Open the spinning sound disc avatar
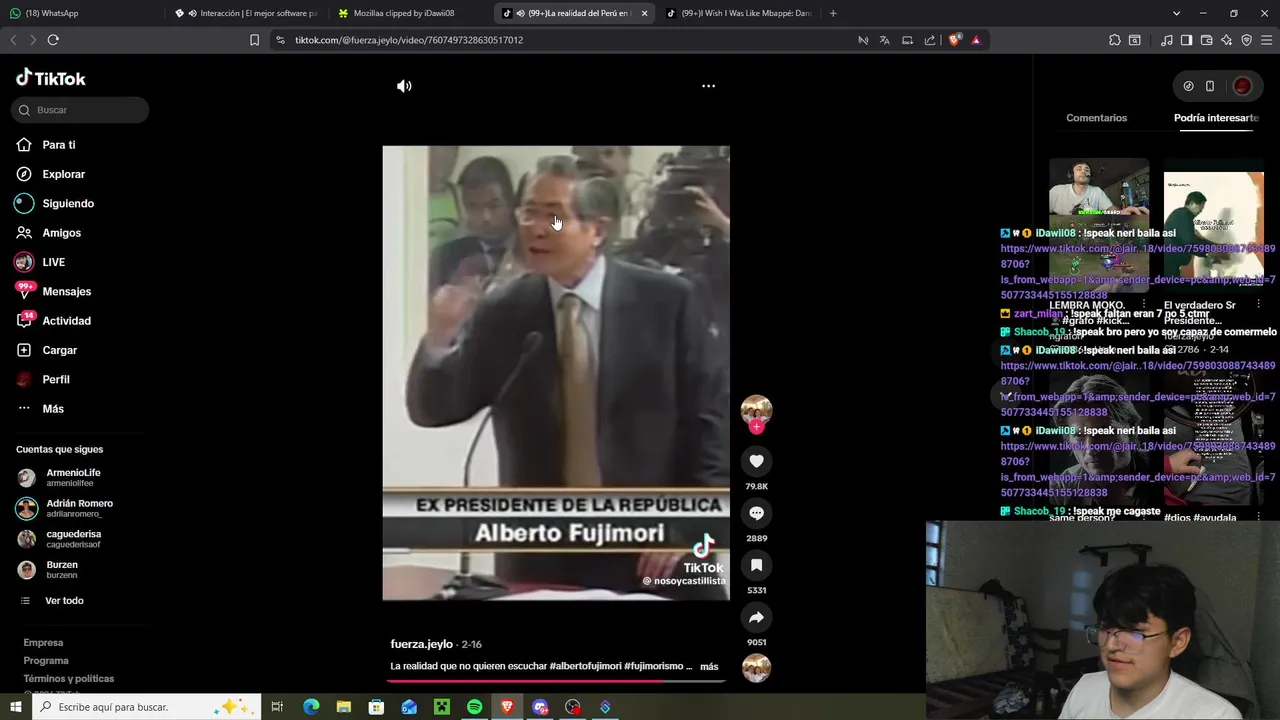 pos(756,667)
